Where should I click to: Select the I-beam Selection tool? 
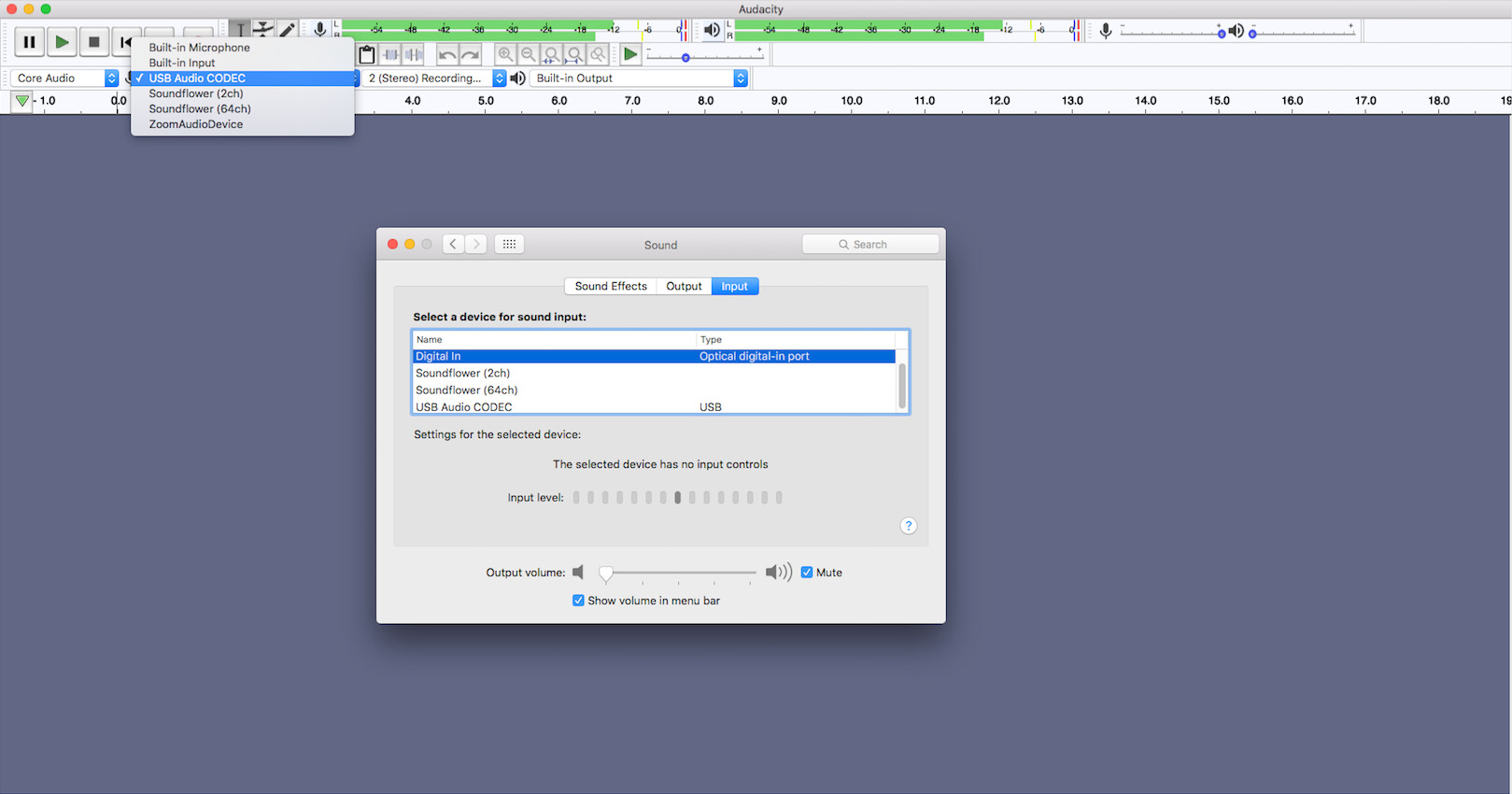(241, 30)
